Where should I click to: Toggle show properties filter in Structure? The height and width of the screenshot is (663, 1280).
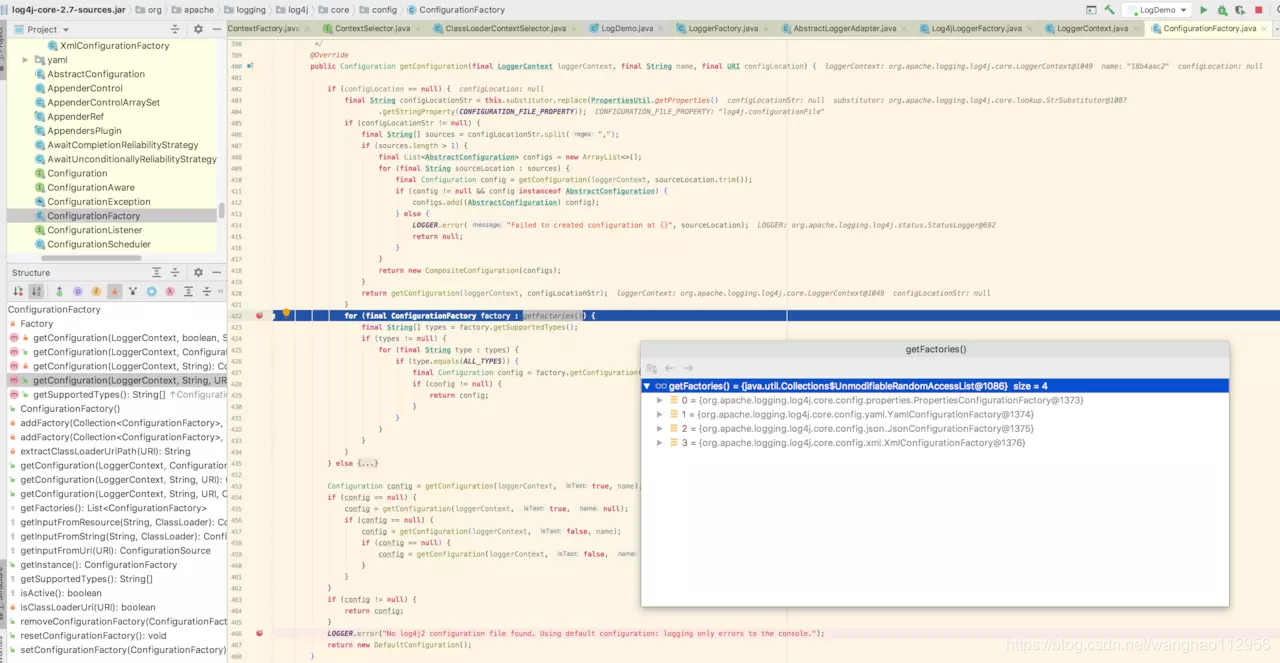pos(78,291)
